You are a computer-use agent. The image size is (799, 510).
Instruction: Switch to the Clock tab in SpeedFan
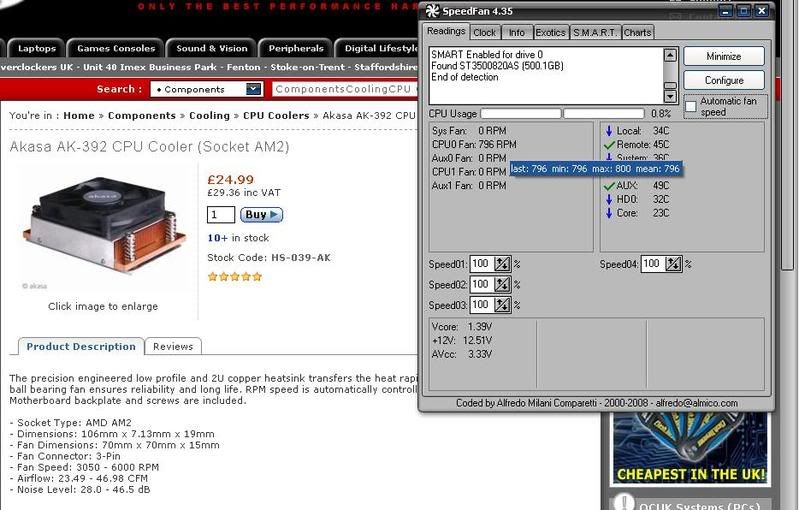coord(484,33)
